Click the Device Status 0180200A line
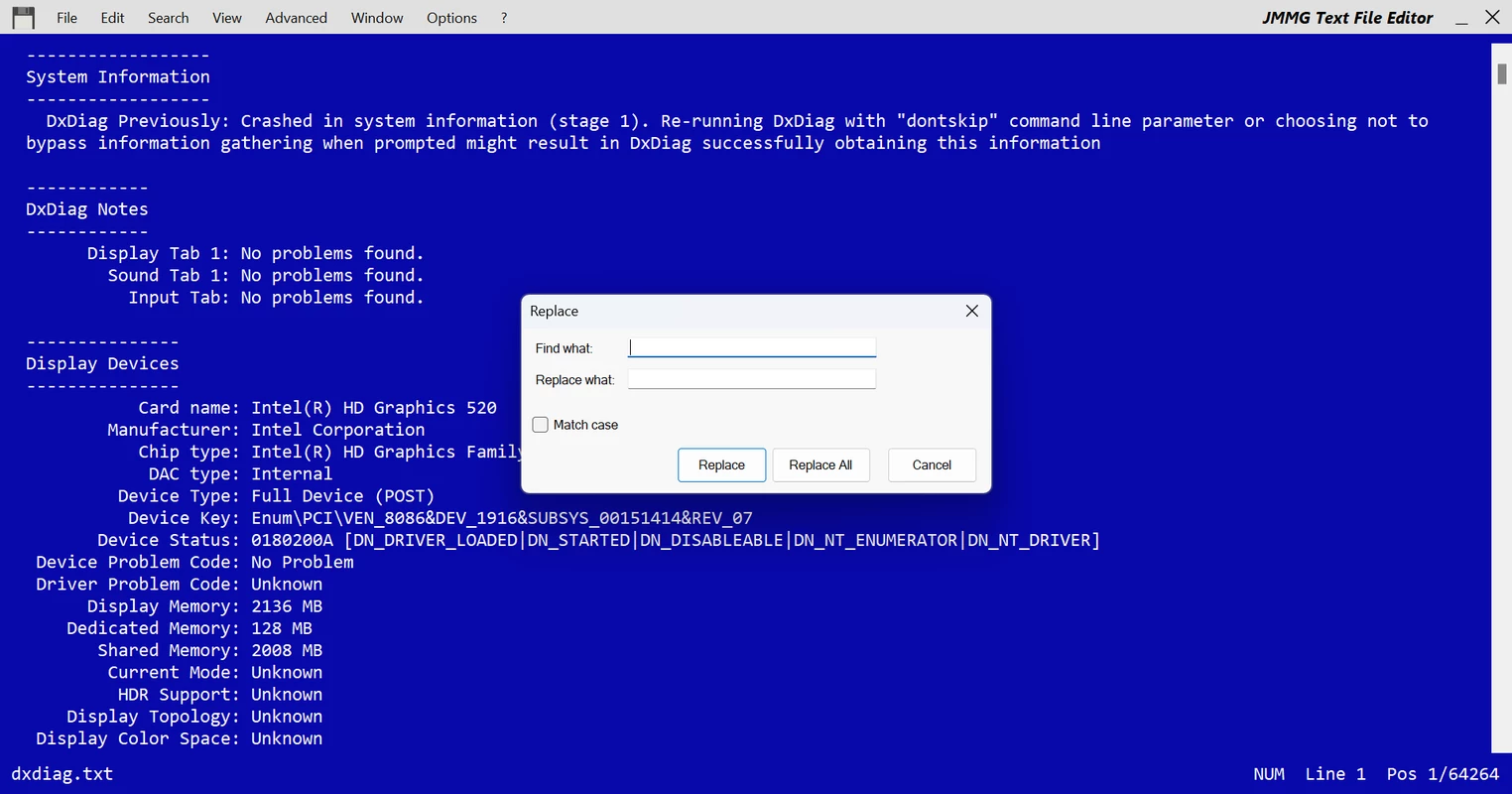Image resolution: width=1512 pixels, height=794 pixels. pos(598,540)
